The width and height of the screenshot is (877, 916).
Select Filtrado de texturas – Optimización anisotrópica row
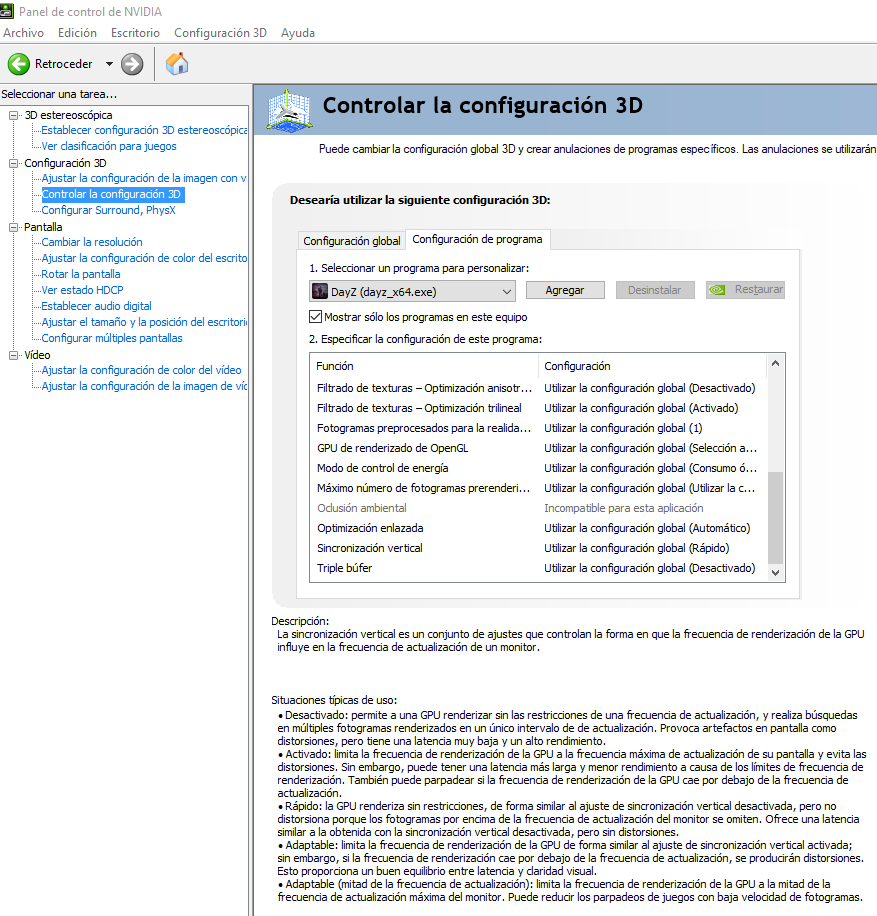pyautogui.click(x=538, y=388)
